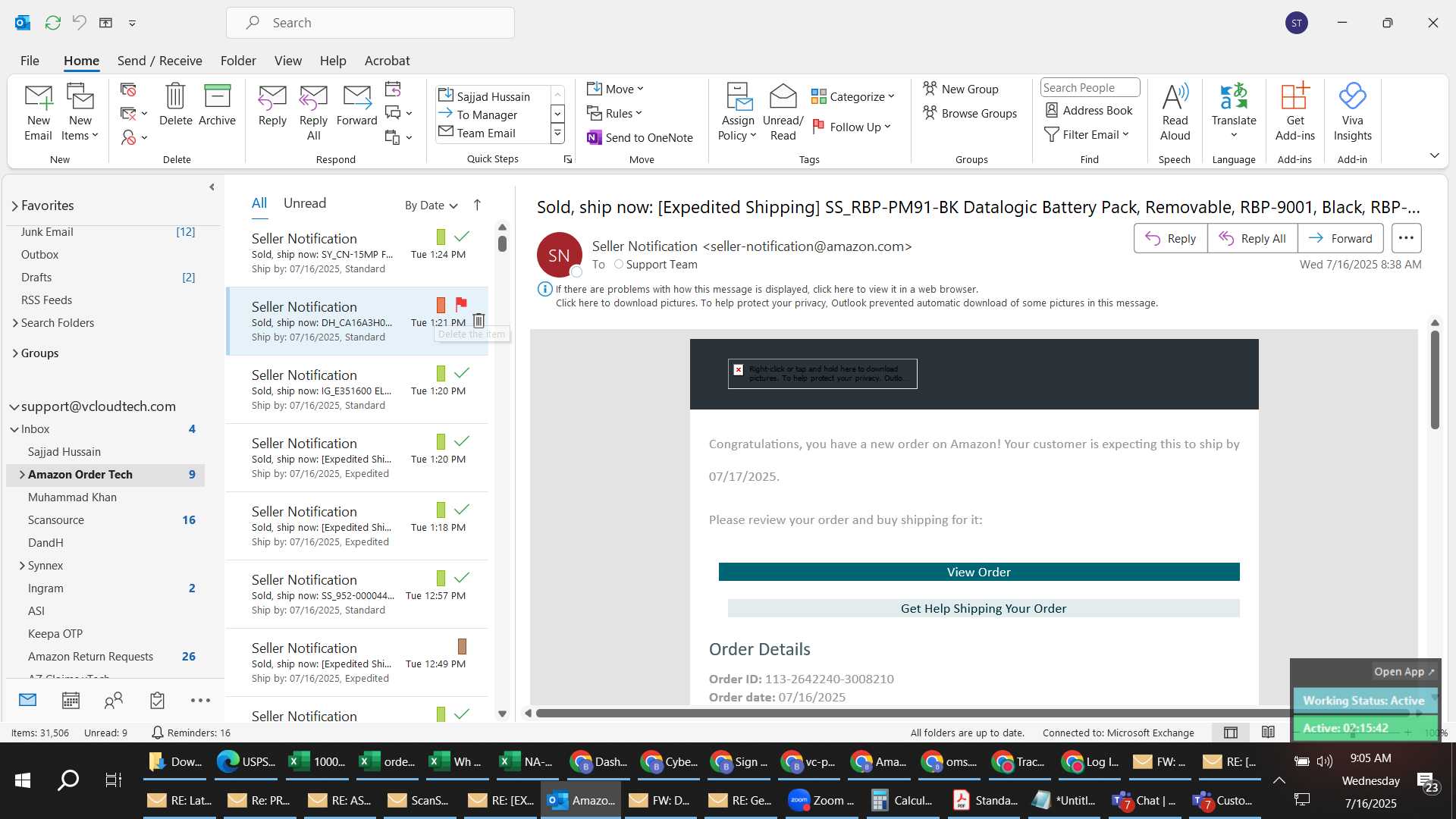Expand the Amazon Order Tech folder
Image resolution: width=1456 pixels, height=819 pixels.
[21, 475]
